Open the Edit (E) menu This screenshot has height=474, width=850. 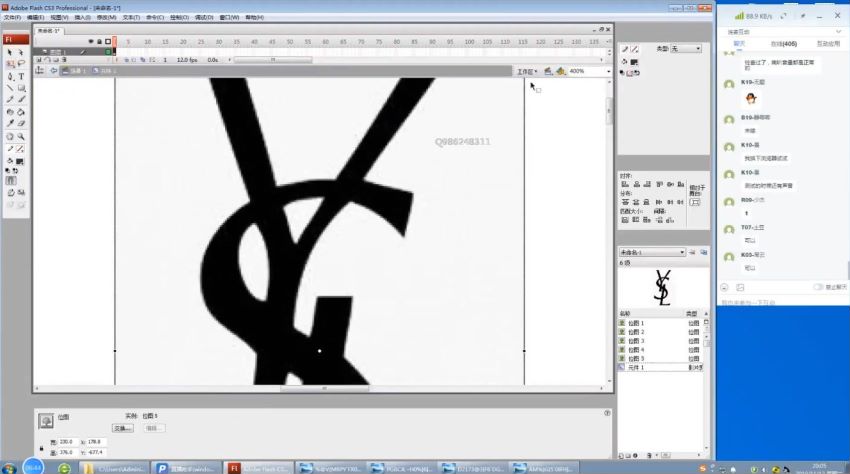35,17
